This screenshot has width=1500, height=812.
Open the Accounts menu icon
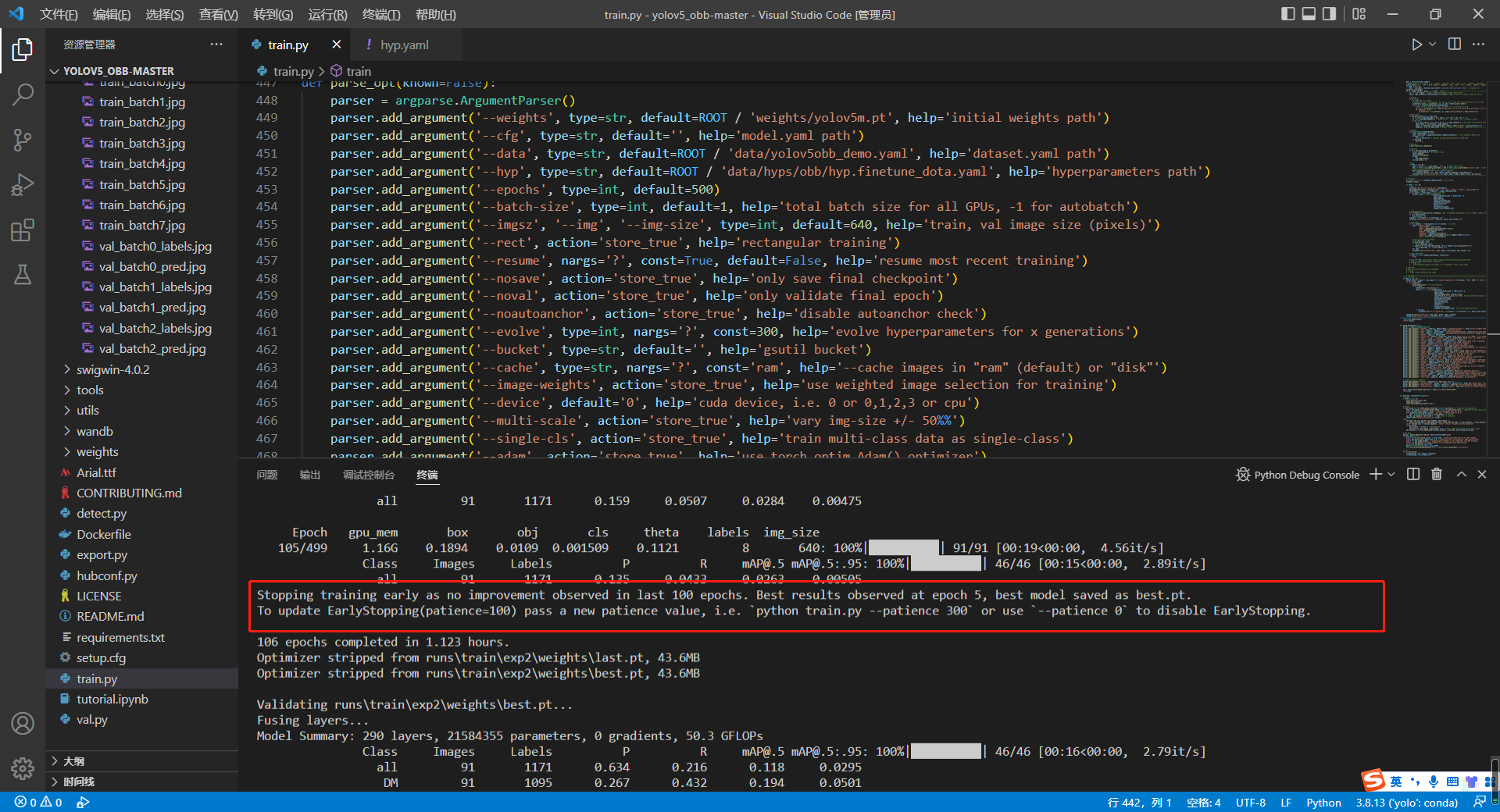23,724
